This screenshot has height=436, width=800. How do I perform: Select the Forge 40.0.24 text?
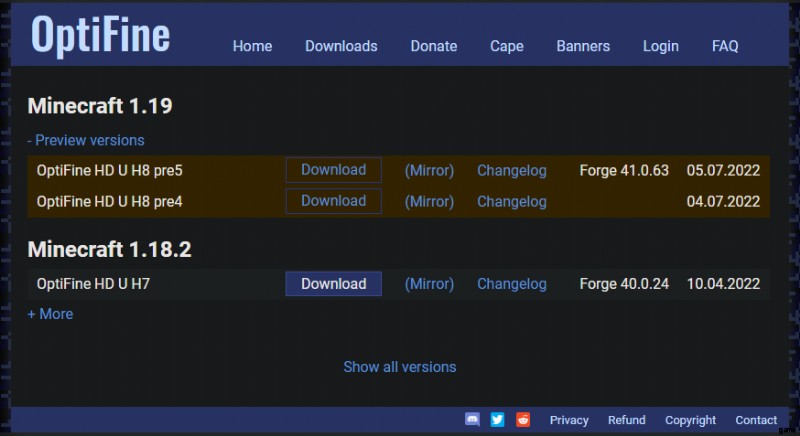[624, 284]
